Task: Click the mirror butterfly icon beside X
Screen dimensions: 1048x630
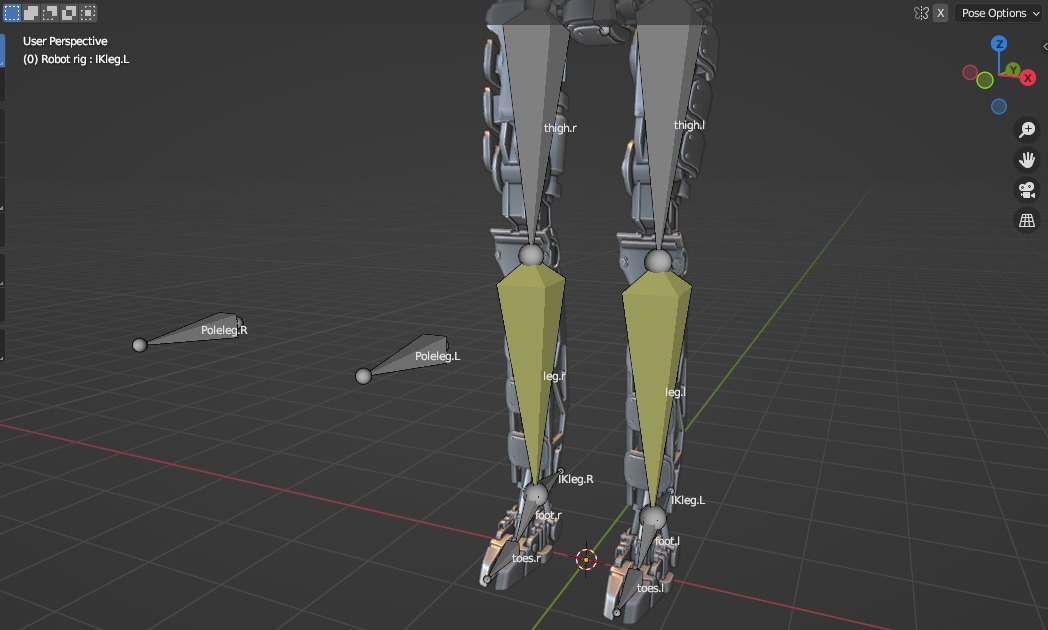Action: [921, 13]
